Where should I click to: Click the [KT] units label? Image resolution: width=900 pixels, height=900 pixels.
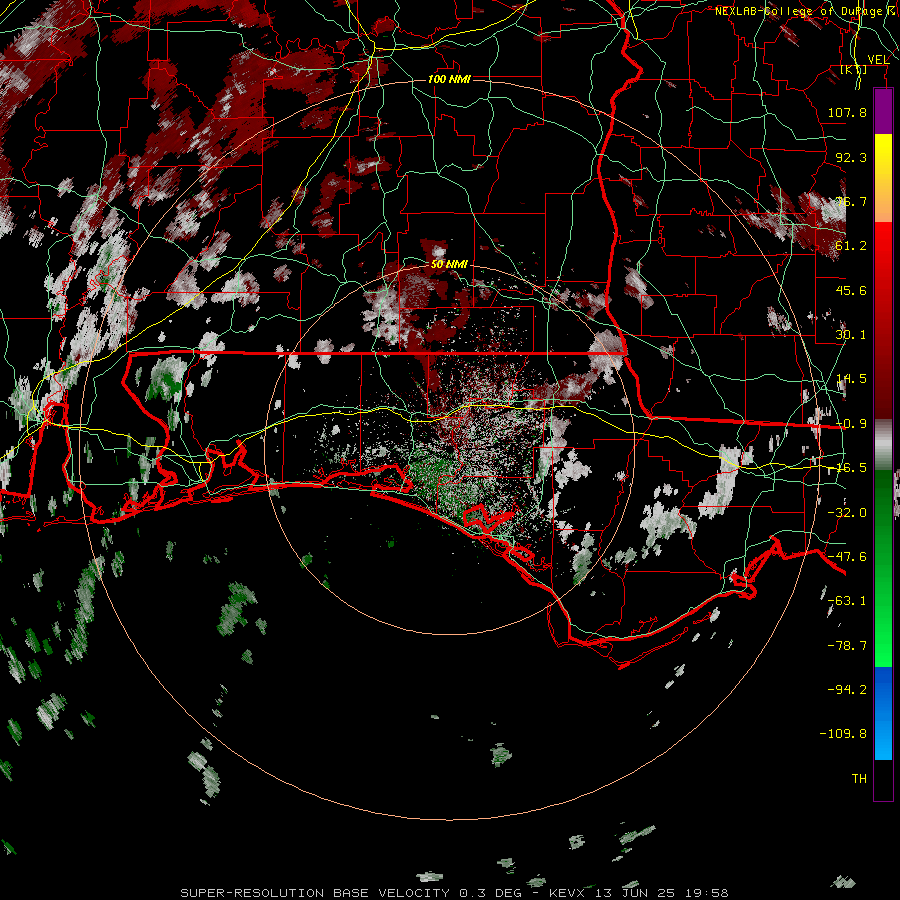pyautogui.click(x=854, y=69)
